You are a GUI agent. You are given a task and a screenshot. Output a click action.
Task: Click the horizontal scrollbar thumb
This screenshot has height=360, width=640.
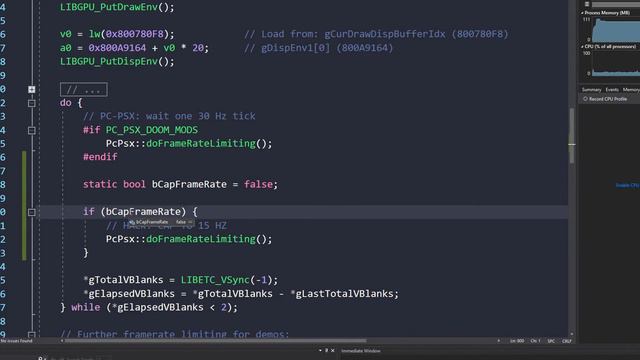coord(216,340)
